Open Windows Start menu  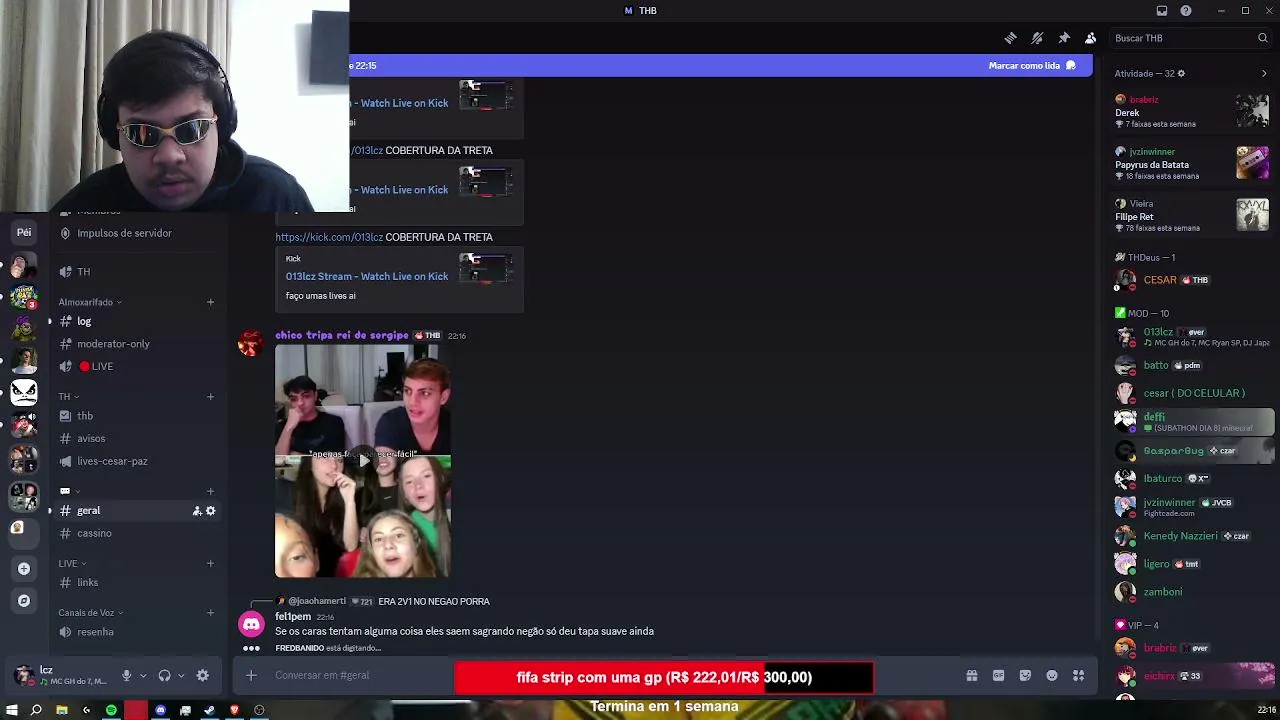pos(13,710)
